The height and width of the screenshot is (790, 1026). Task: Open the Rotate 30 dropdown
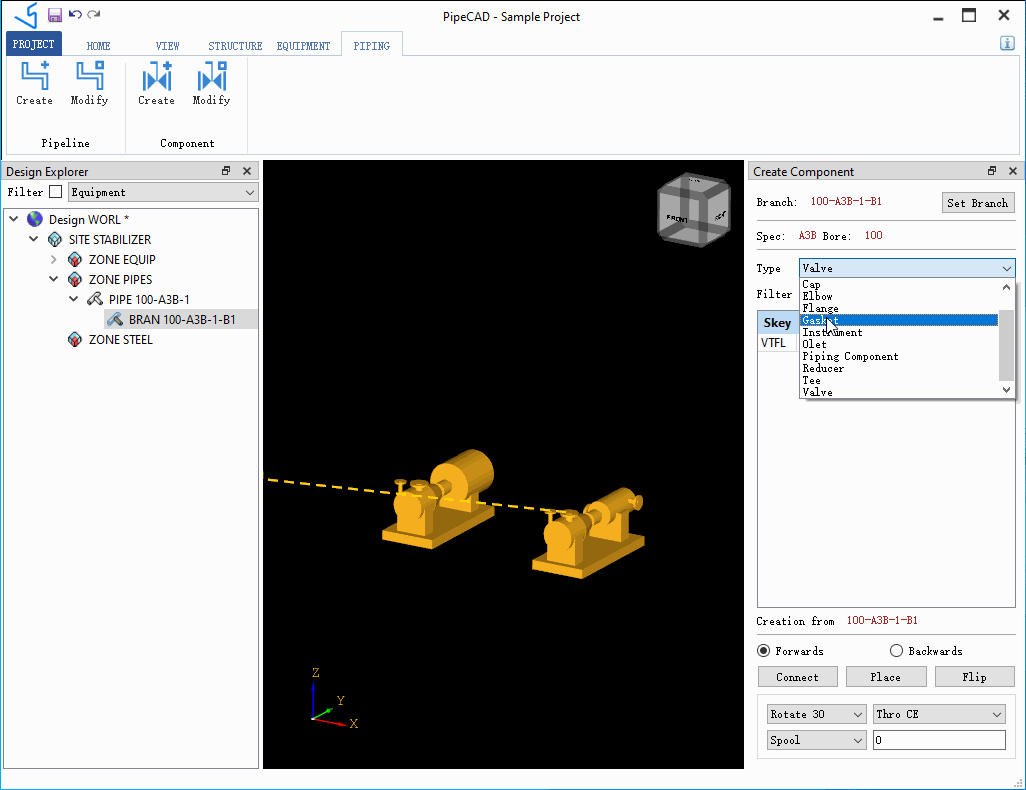coord(817,714)
